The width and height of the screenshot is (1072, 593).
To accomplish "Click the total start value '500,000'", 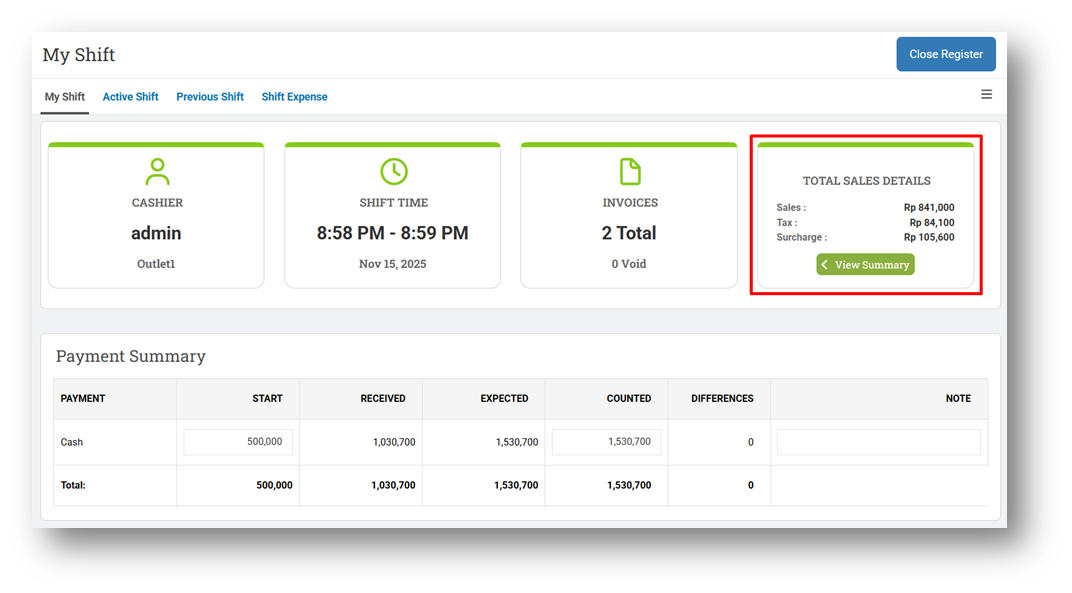I will point(274,485).
